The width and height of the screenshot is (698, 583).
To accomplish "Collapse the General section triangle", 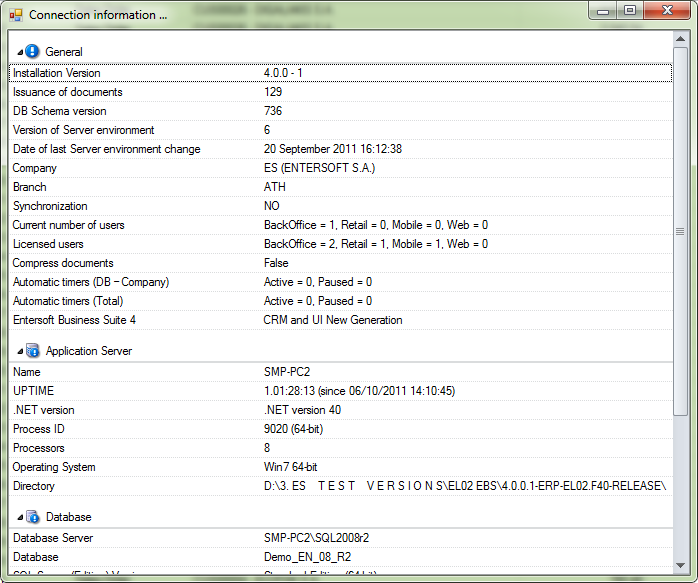I will click(x=20, y=53).
